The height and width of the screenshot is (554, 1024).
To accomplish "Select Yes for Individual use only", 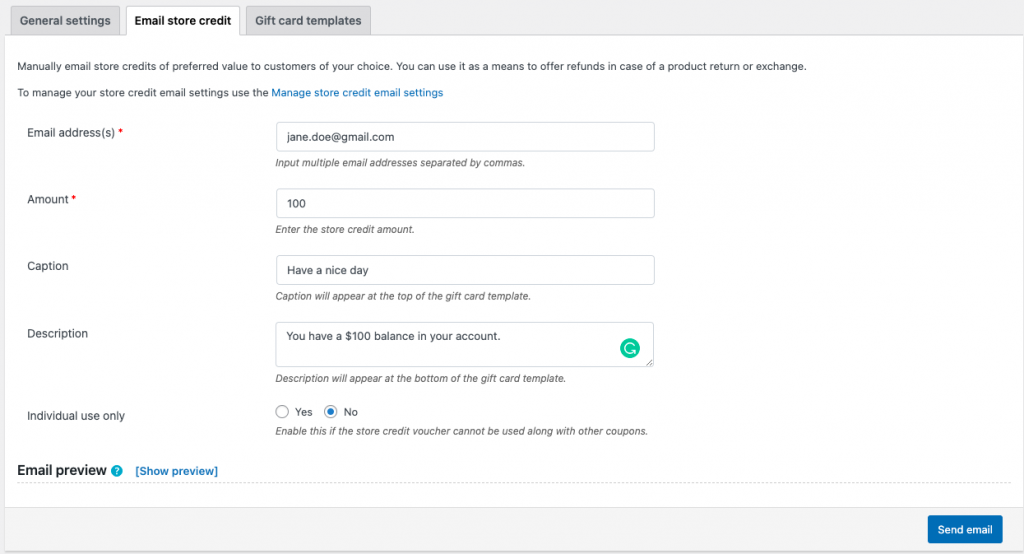I will pyautogui.click(x=282, y=412).
